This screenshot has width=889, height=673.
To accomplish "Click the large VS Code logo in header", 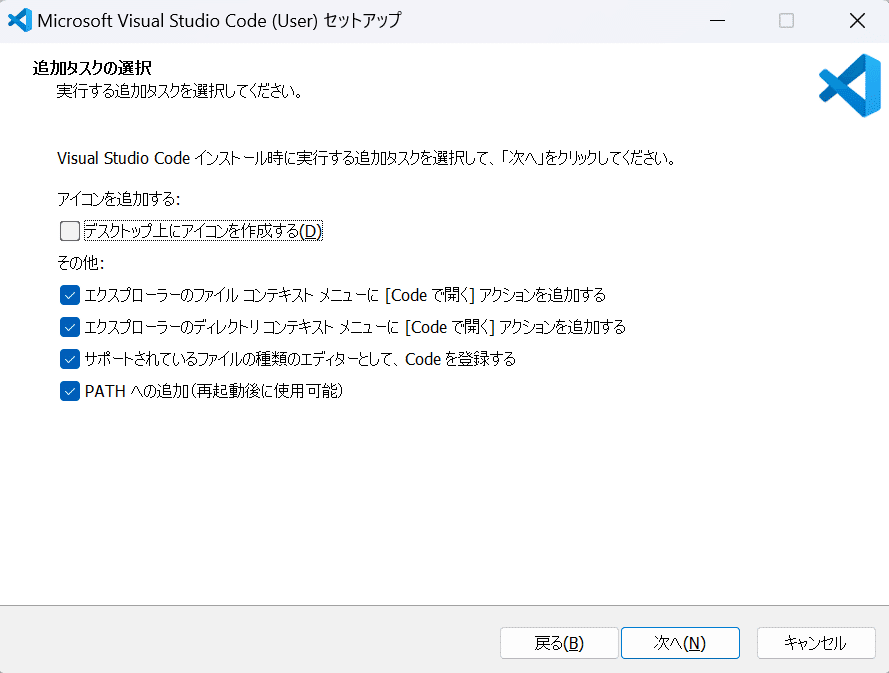I will (x=849, y=85).
